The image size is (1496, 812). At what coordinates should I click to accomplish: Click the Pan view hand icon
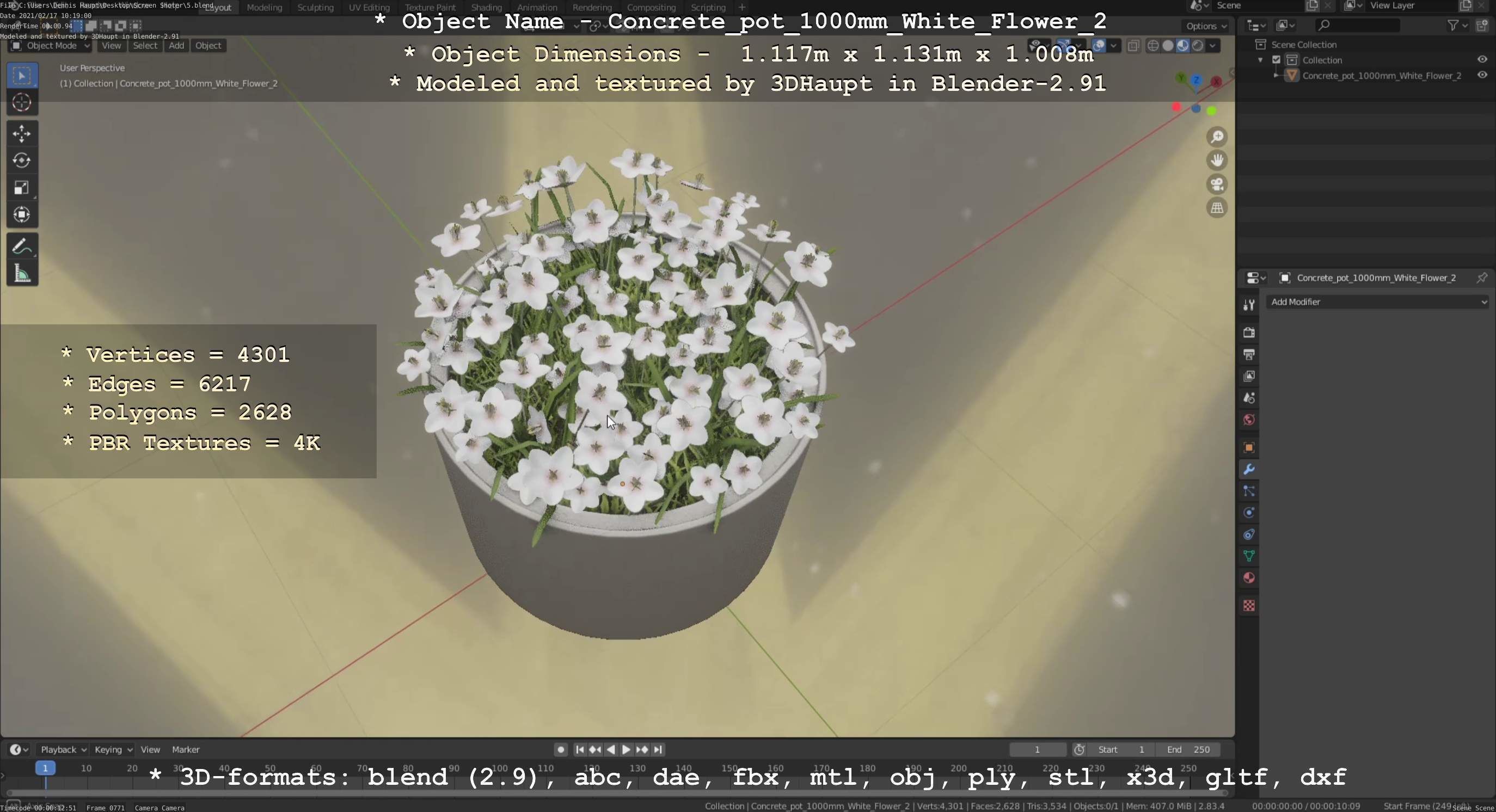coord(1217,161)
